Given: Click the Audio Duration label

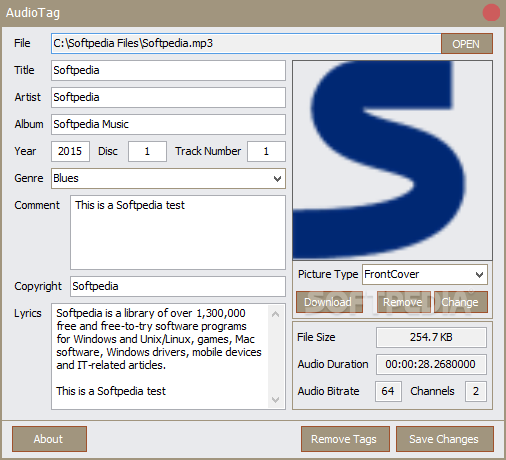Looking at the screenshot, I should click(x=333, y=364).
